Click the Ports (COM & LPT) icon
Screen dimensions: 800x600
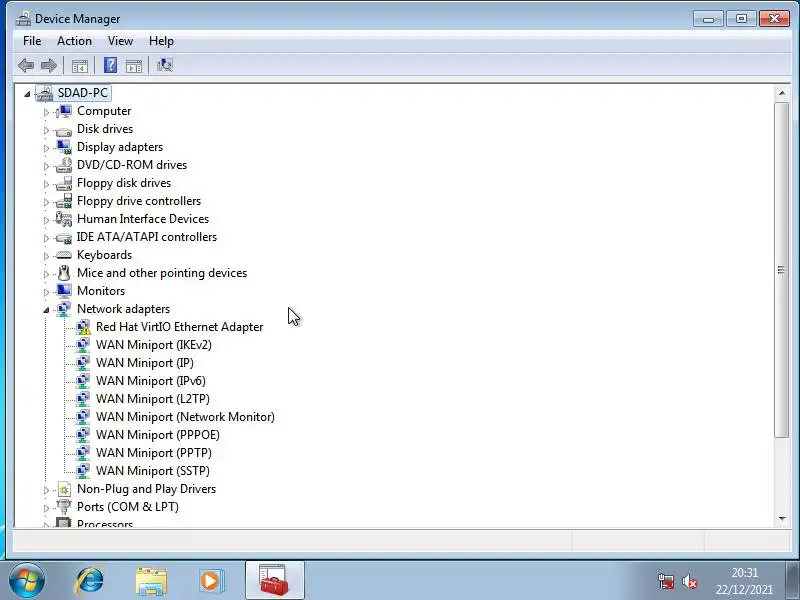tap(64, 507)
